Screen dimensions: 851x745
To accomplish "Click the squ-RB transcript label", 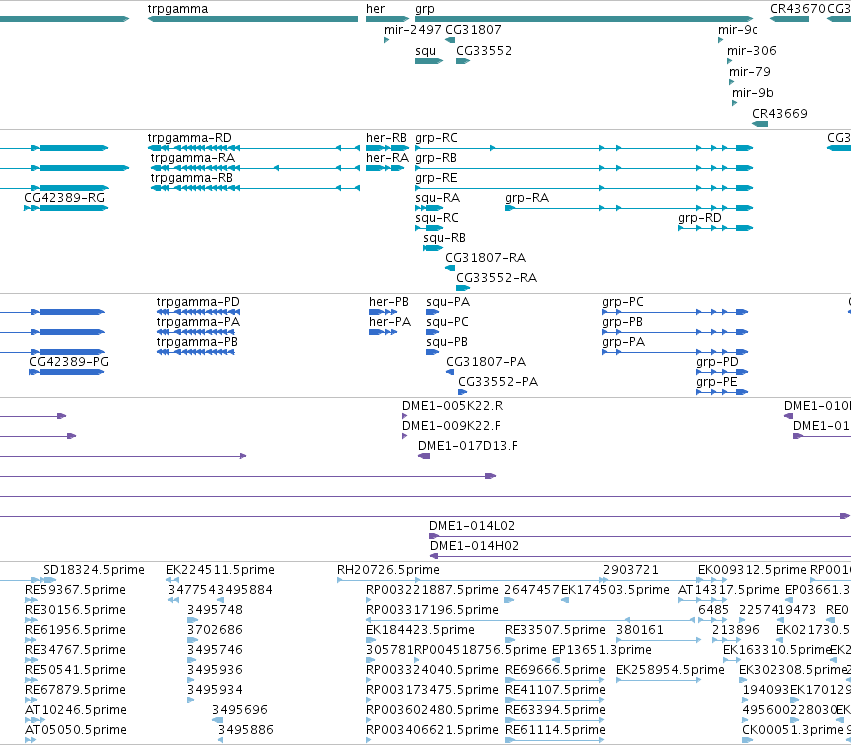I will point(444,238).
